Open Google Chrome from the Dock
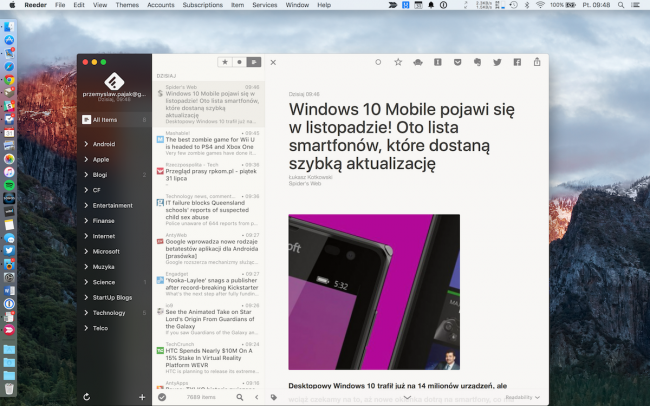This screenshot has width=650, height=406. pyautogui.click(x=9, y=80)
